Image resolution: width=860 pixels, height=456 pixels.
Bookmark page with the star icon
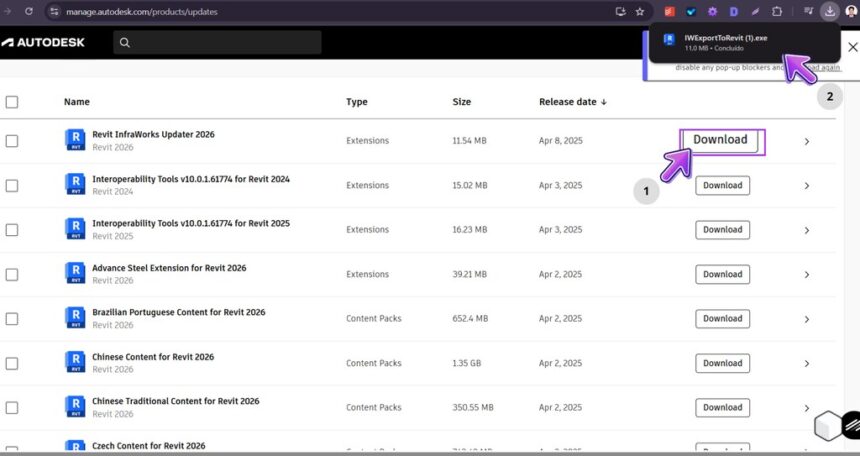tap(640, 12)
